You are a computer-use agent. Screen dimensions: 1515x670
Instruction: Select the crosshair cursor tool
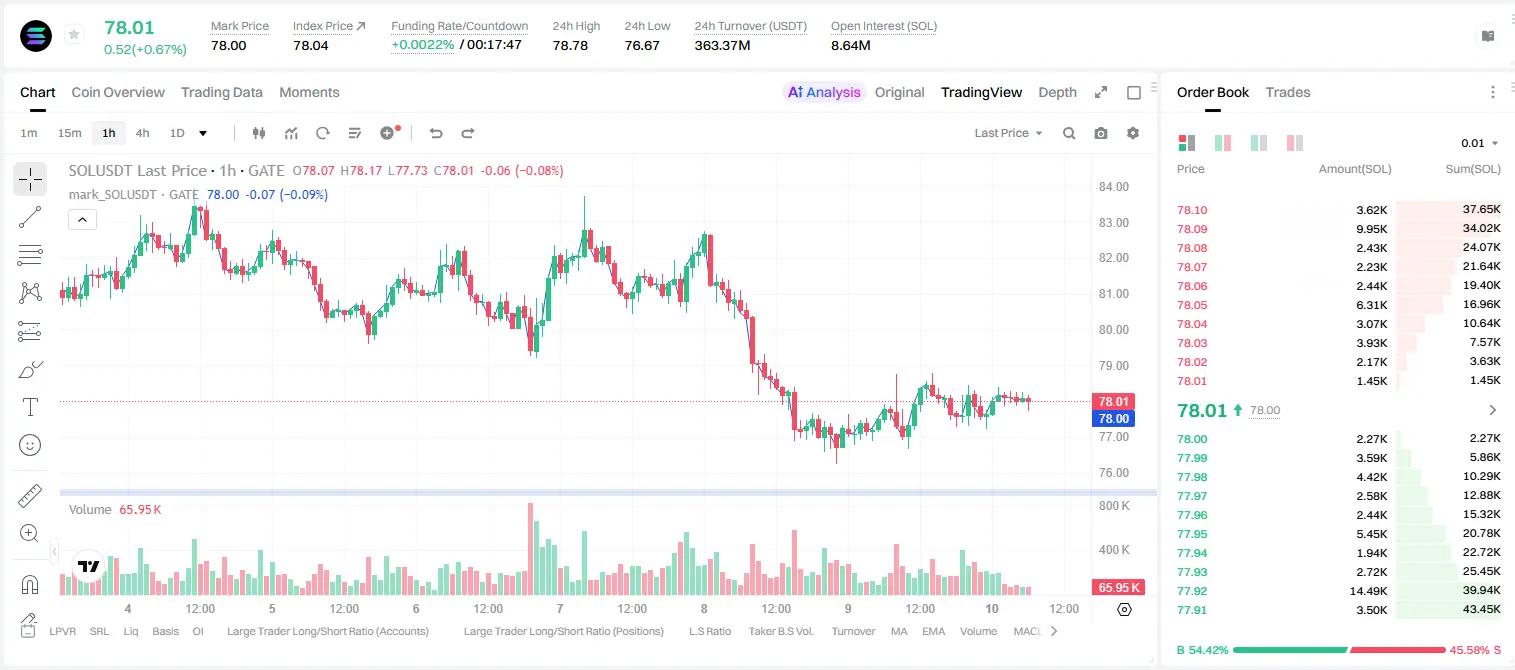click(30, 179)
